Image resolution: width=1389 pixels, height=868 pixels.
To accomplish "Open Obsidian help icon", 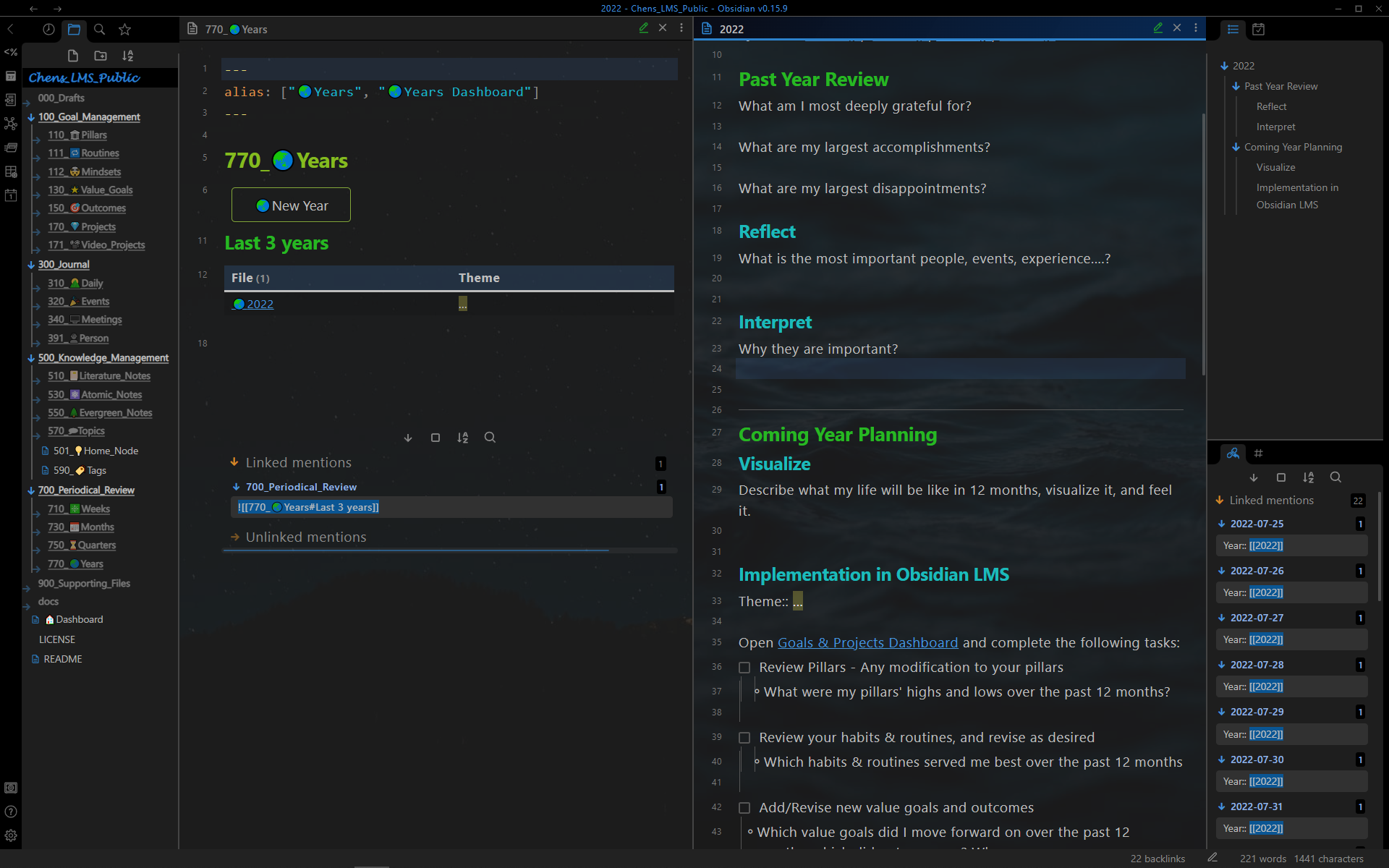I will tap(11, 812).
